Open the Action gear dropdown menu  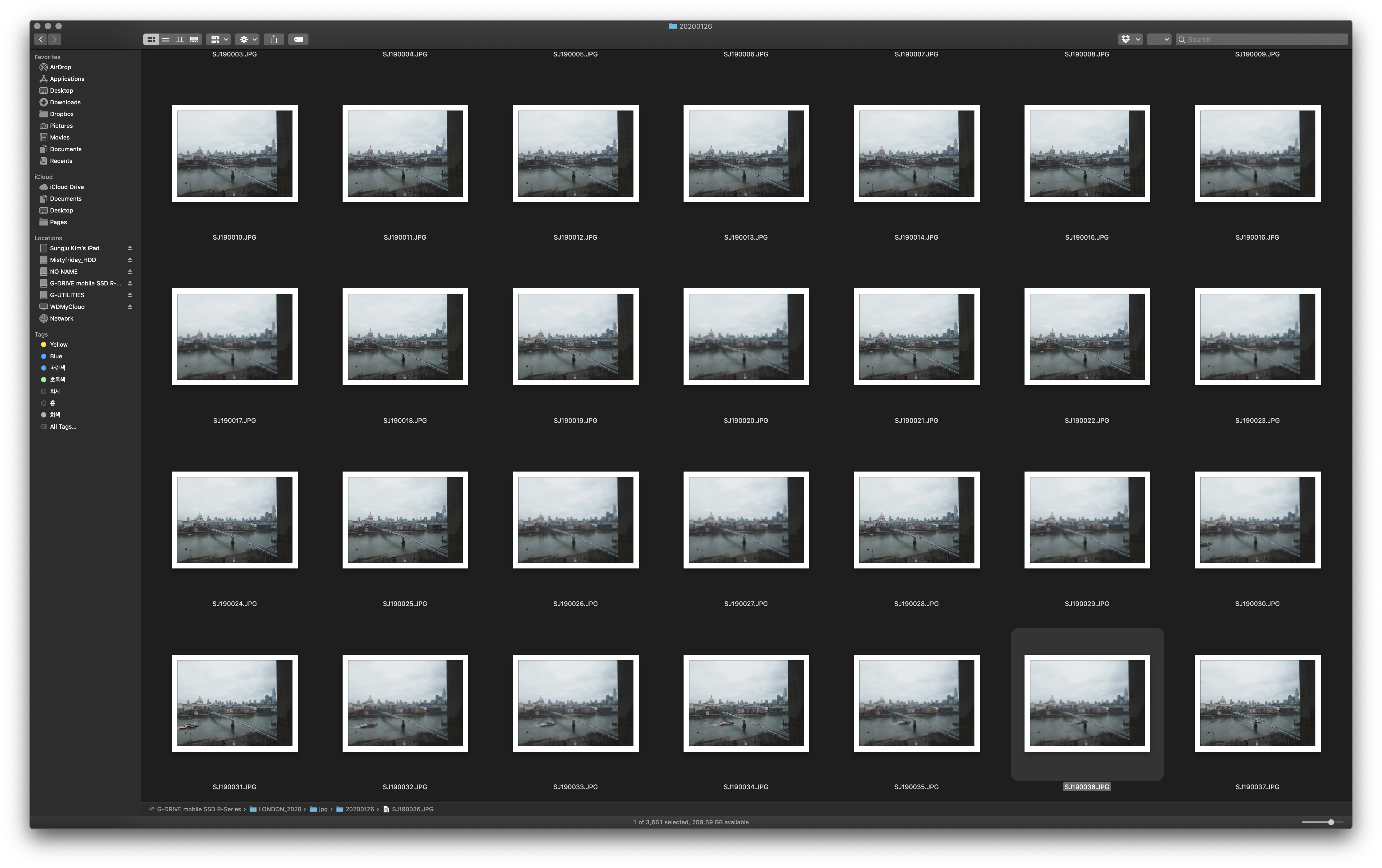click(x=247, y=40)
